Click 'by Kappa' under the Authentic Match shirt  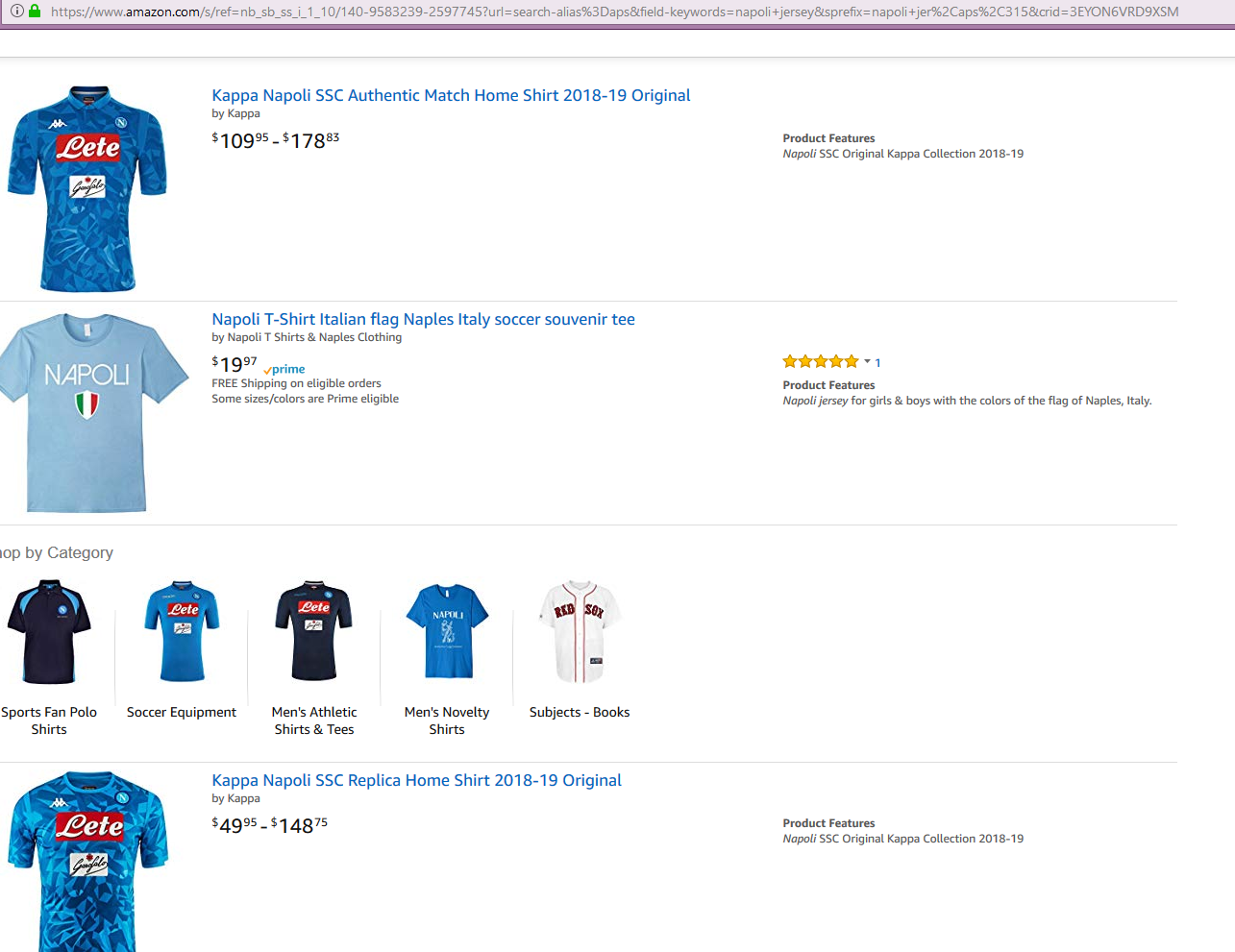235,113
